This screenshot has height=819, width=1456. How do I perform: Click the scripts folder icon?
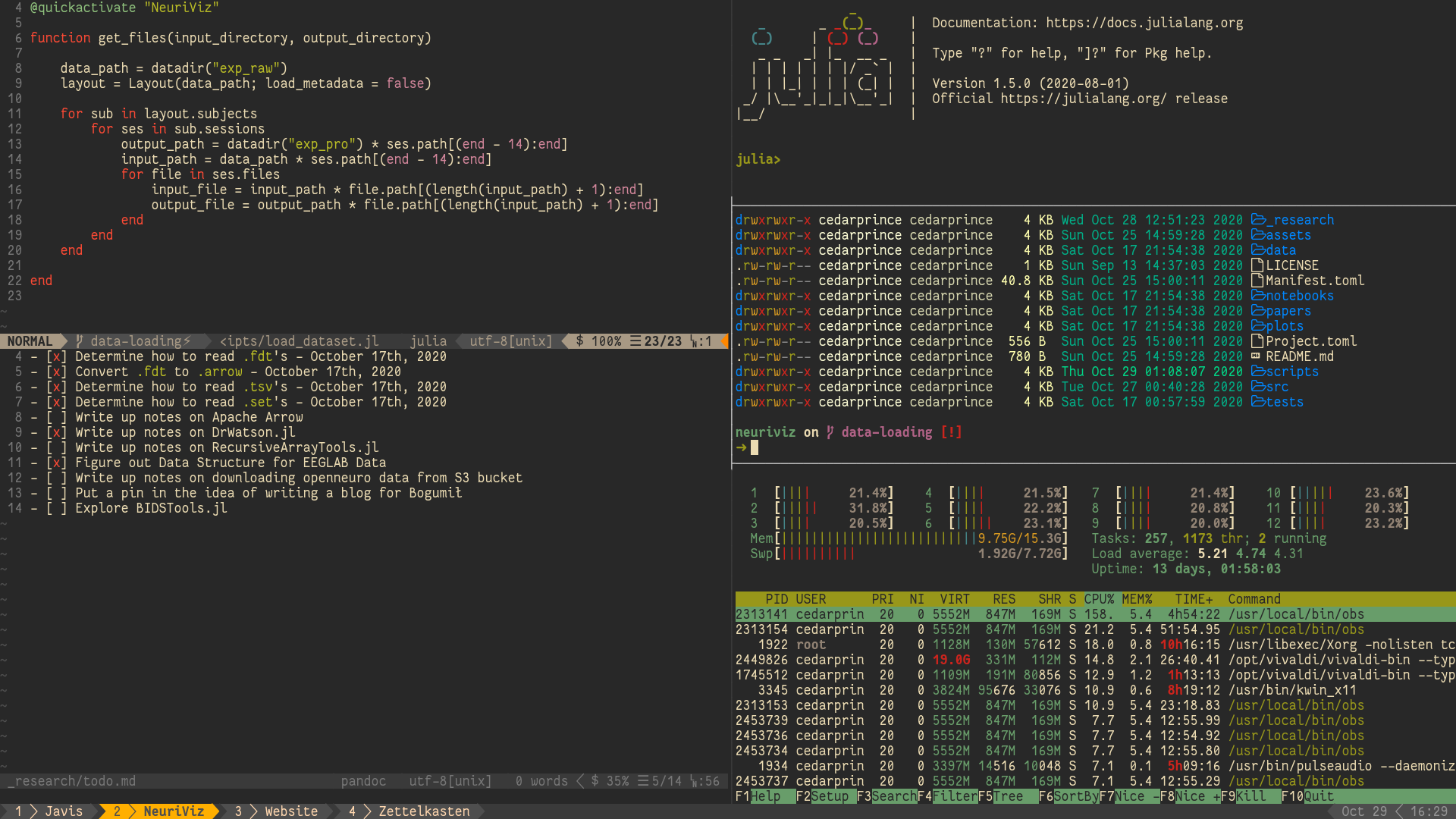point(1258,372)
